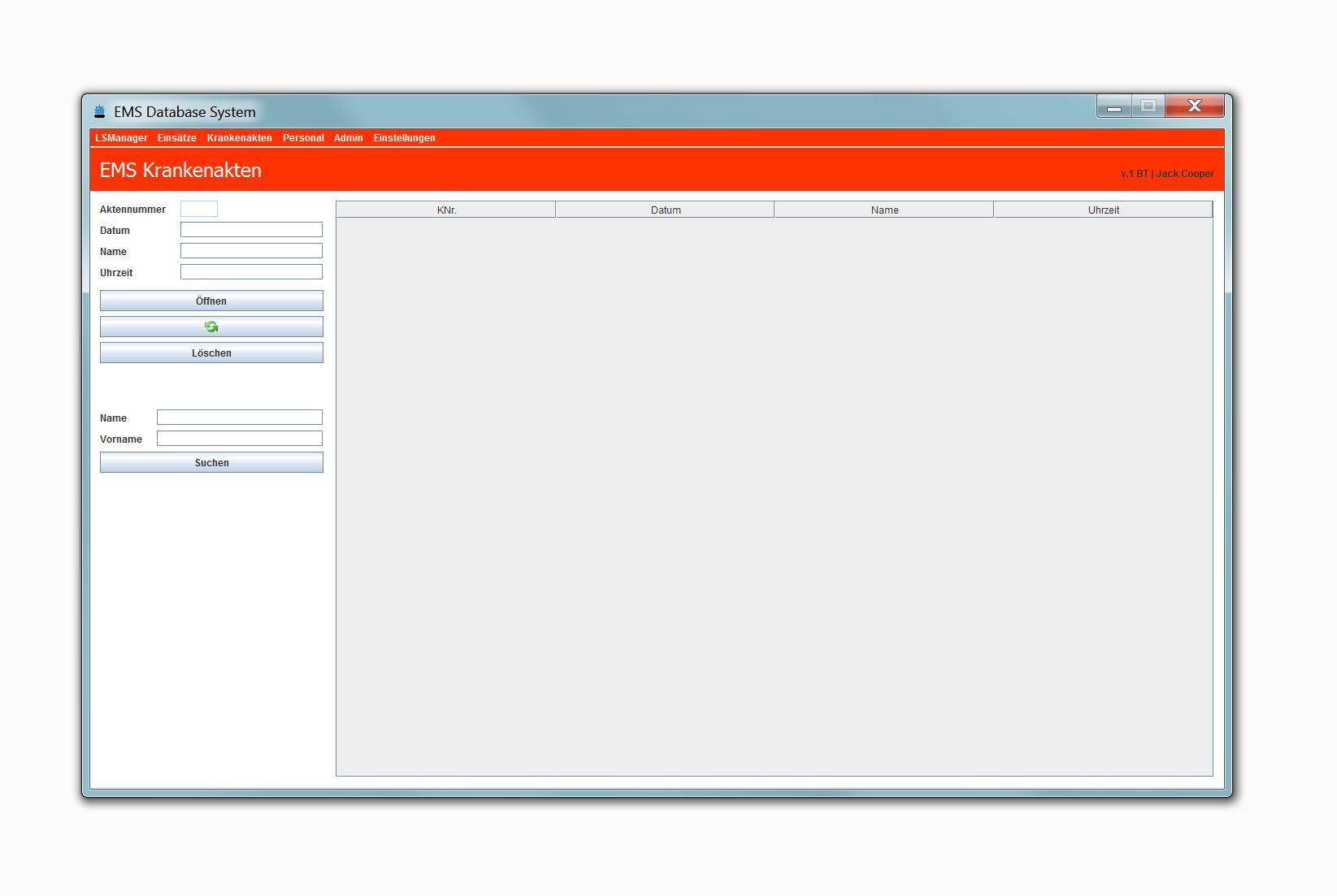Click the Suchen search button
The image size is (1337, 896).
coord(211,463)
